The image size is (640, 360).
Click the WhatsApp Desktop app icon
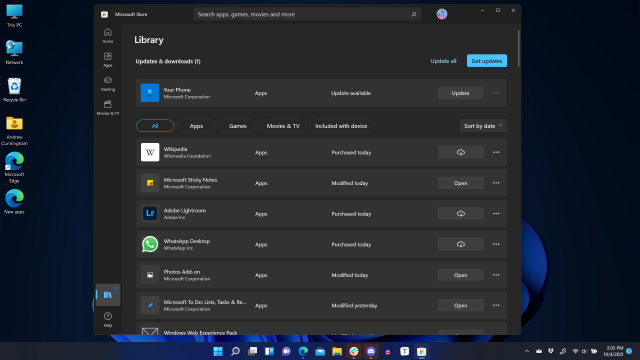click(x=150, y=244)
